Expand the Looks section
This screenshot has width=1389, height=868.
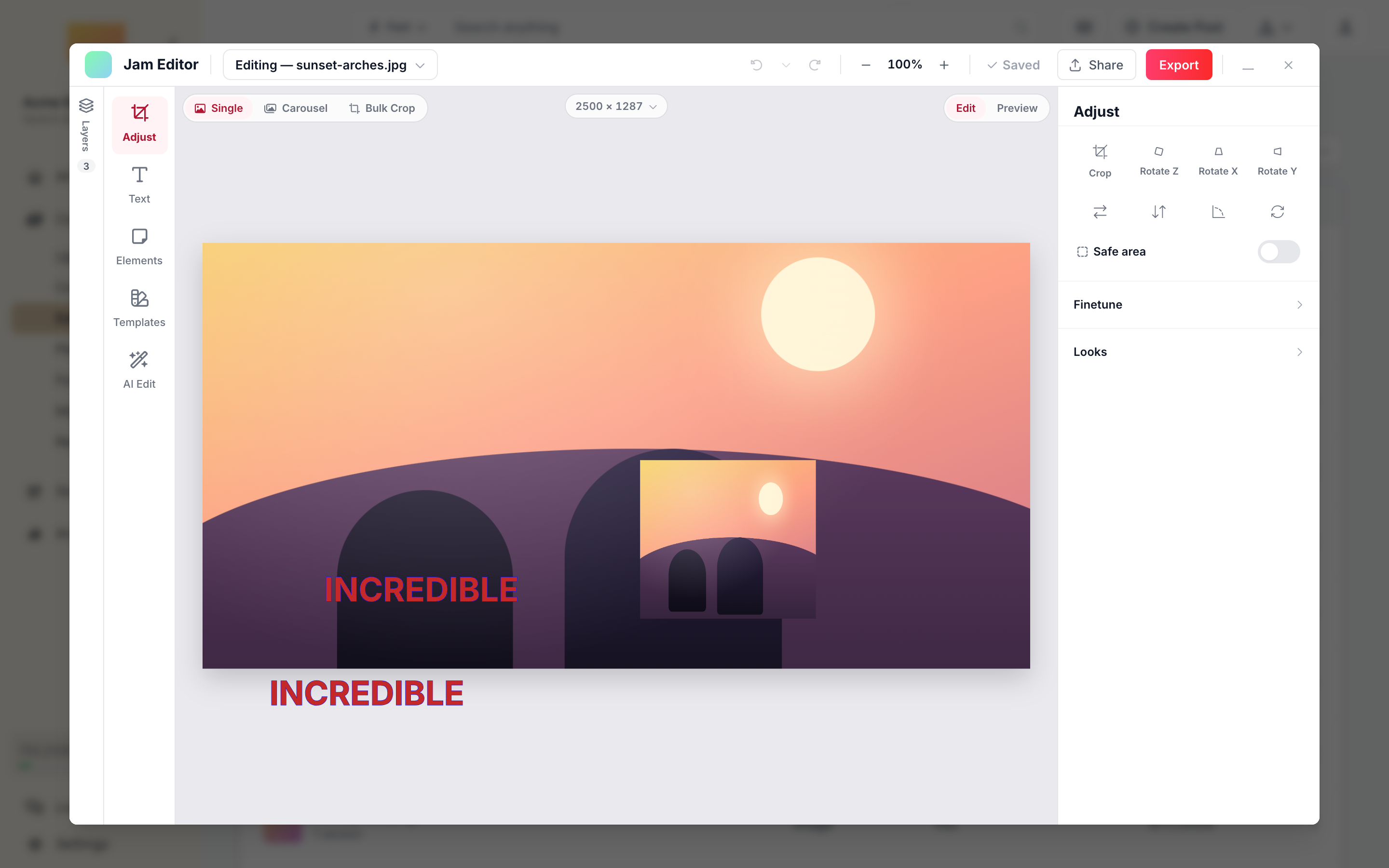coord(1188,352)
